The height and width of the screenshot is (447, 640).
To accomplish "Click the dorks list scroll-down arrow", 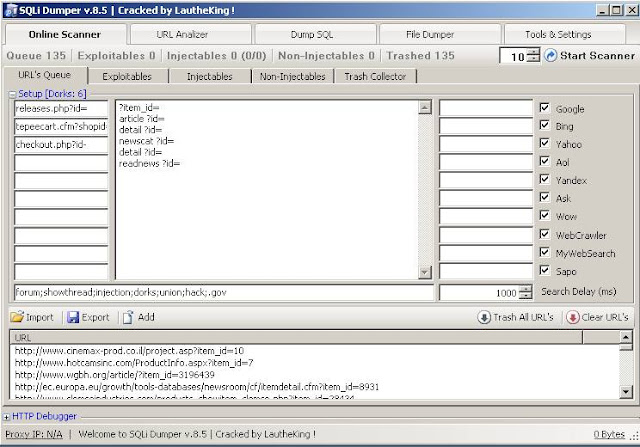I will [425, 272].
